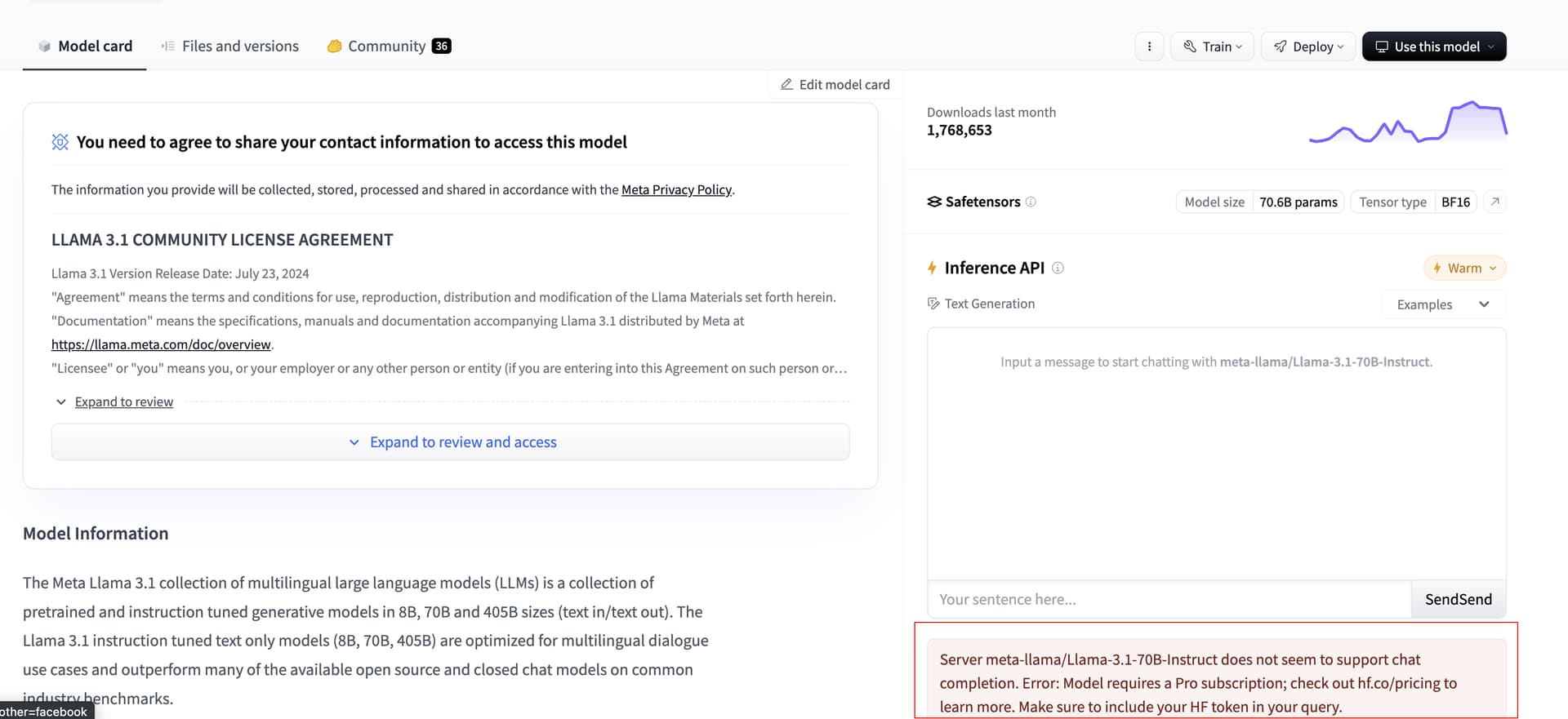Click the monitor icon in Use this model
The image size is (1568, 719).
point(1382,47)
